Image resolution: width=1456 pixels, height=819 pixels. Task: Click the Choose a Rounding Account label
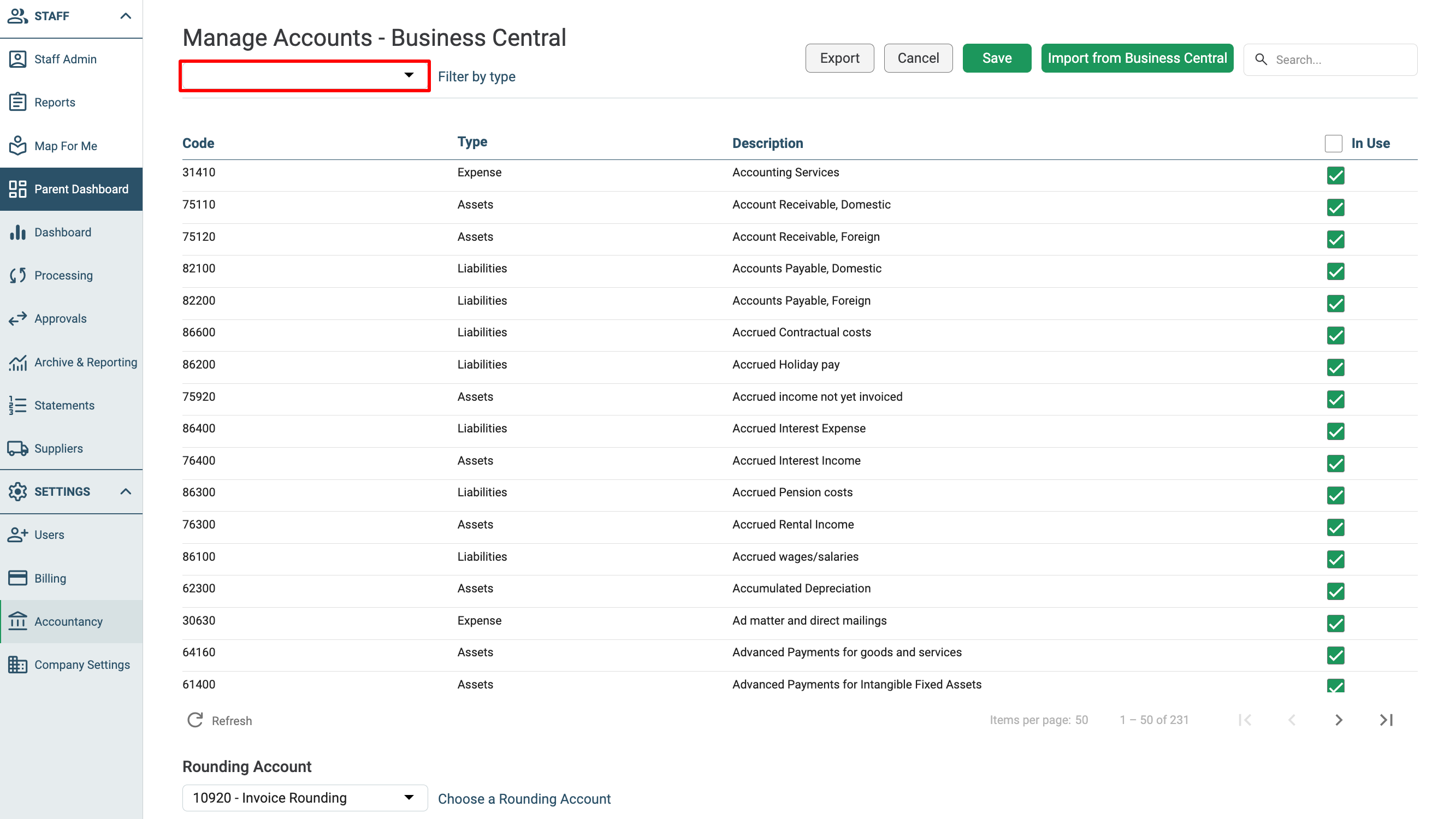point(524,799)
